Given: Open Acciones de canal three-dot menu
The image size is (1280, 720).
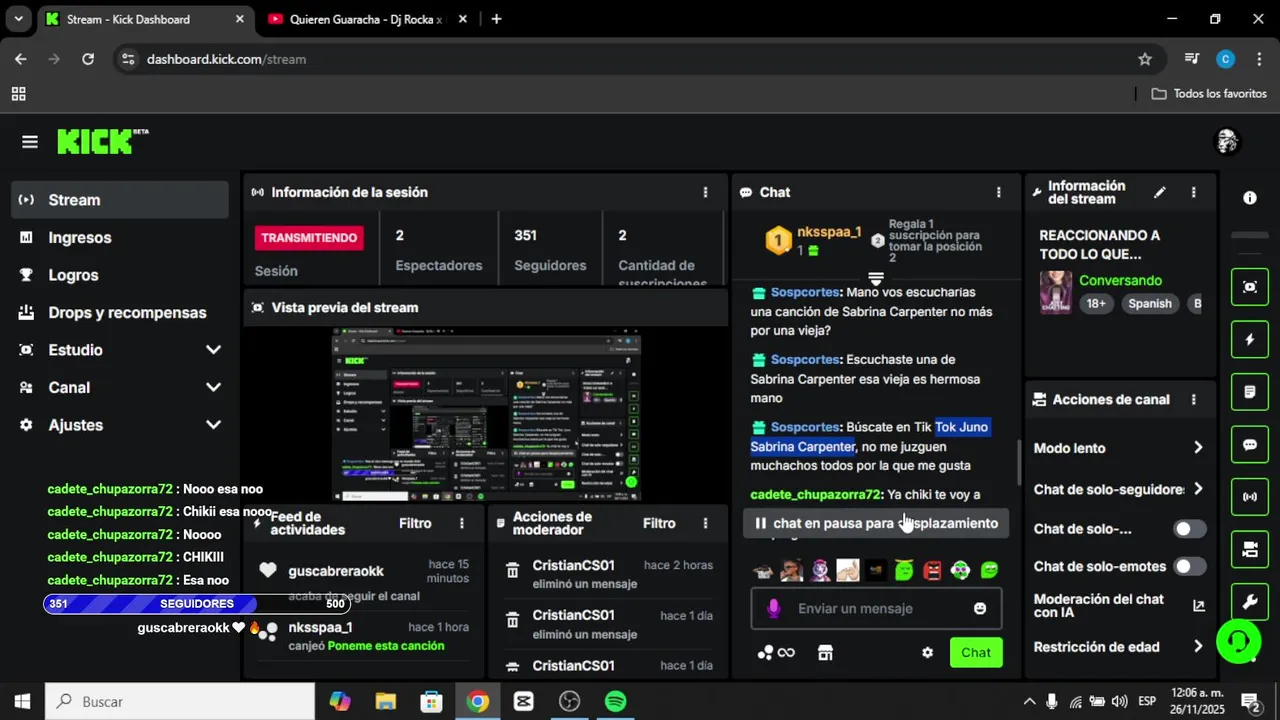Looking at the screenshot, I should [1193, 399].
